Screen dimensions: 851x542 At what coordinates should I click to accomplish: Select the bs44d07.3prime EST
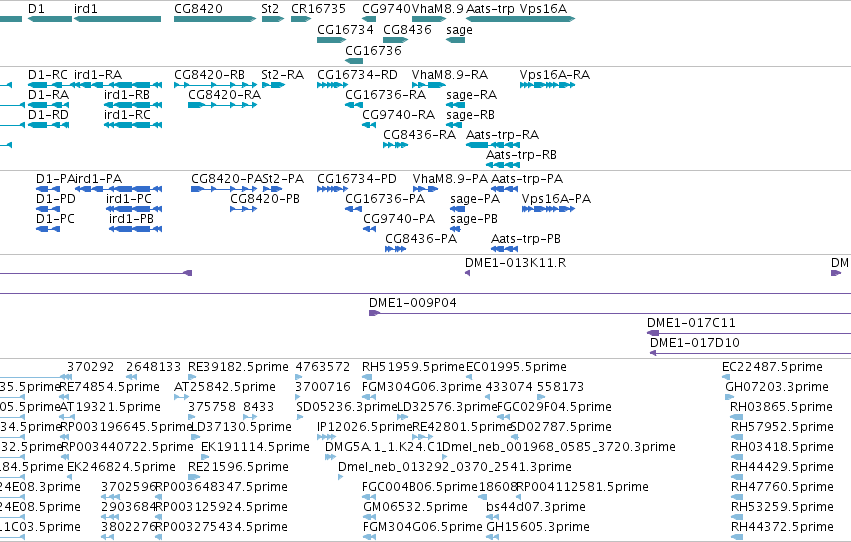point(492,517)
